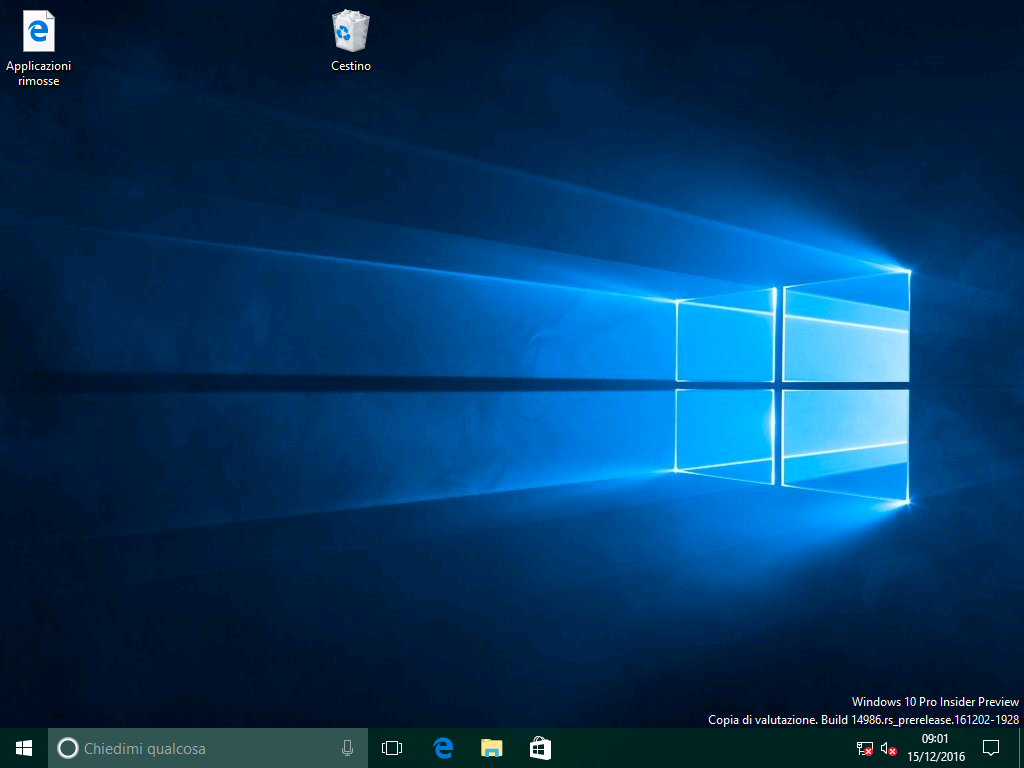Activate the Cortana microphone icon
This screenshot has height=768, width=1024.
(x=347, y=748)
